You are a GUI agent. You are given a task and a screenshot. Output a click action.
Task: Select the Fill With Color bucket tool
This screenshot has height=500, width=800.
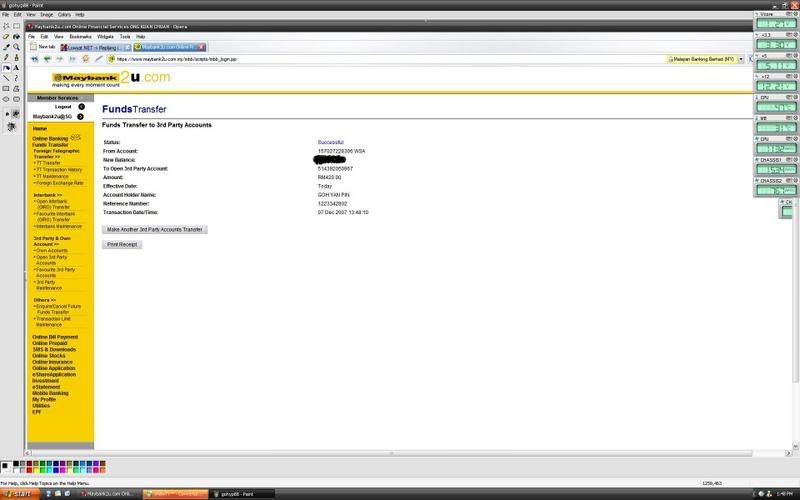pyautogui.click(x=17, y=35)
